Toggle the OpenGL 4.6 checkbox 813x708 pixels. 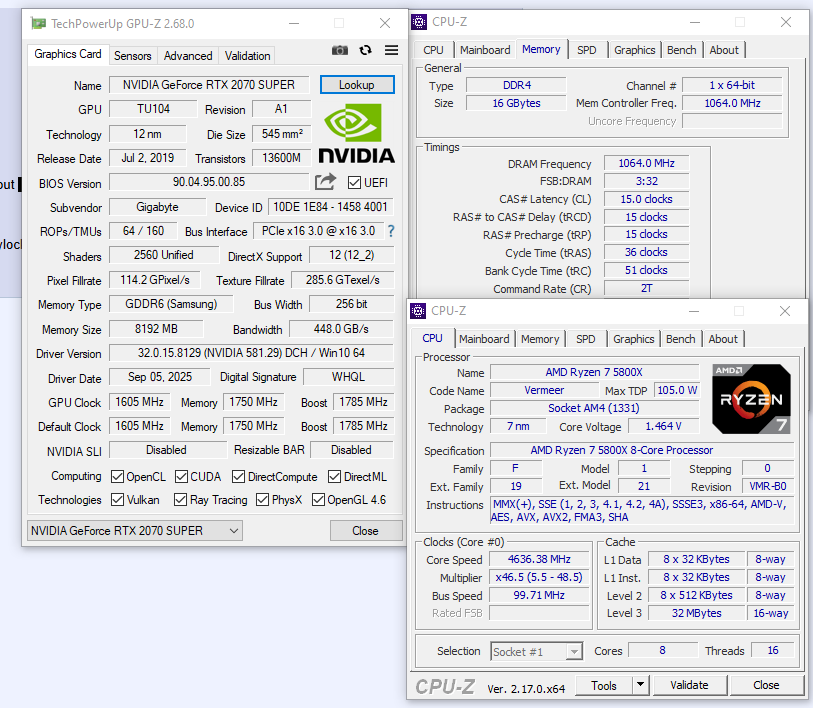[x=318, y=499]
